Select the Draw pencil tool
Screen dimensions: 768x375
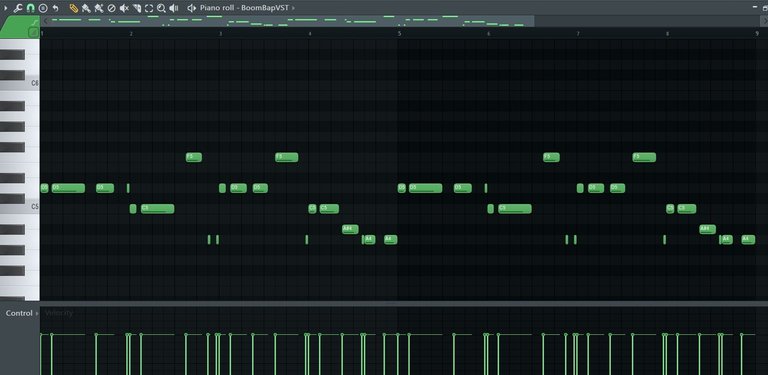click(x=74, y=8)
